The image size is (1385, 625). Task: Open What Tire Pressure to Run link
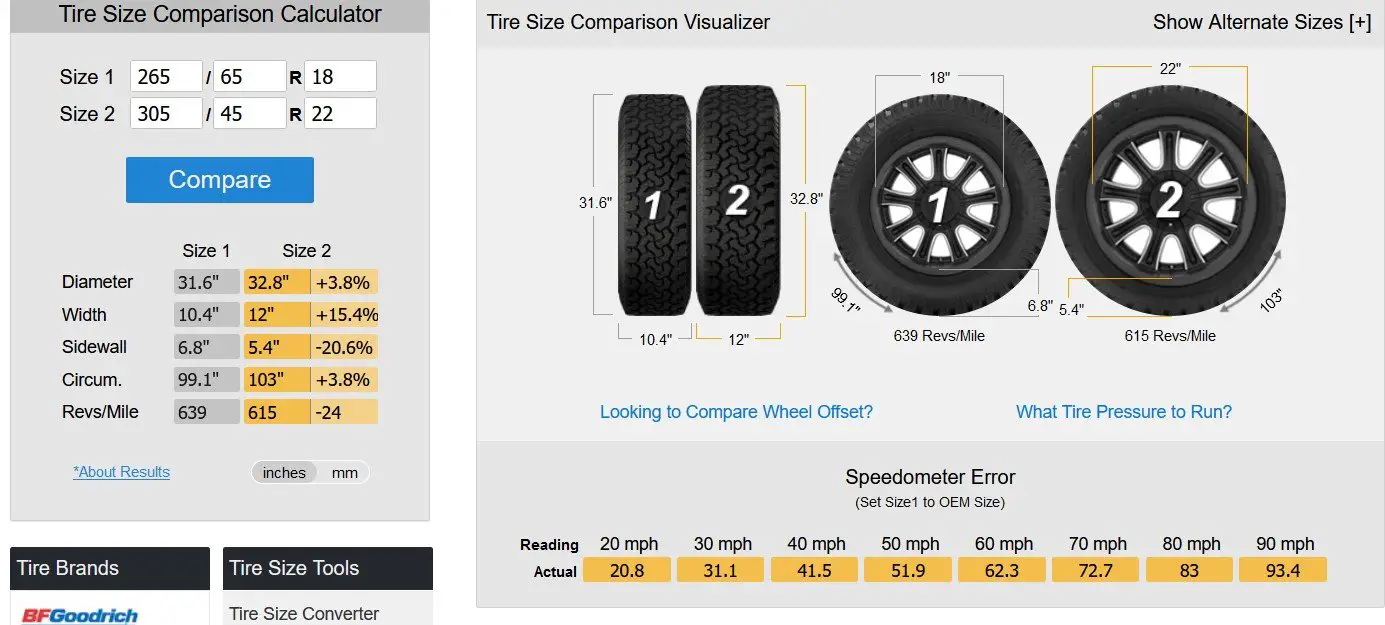[x=1123, y=412]
